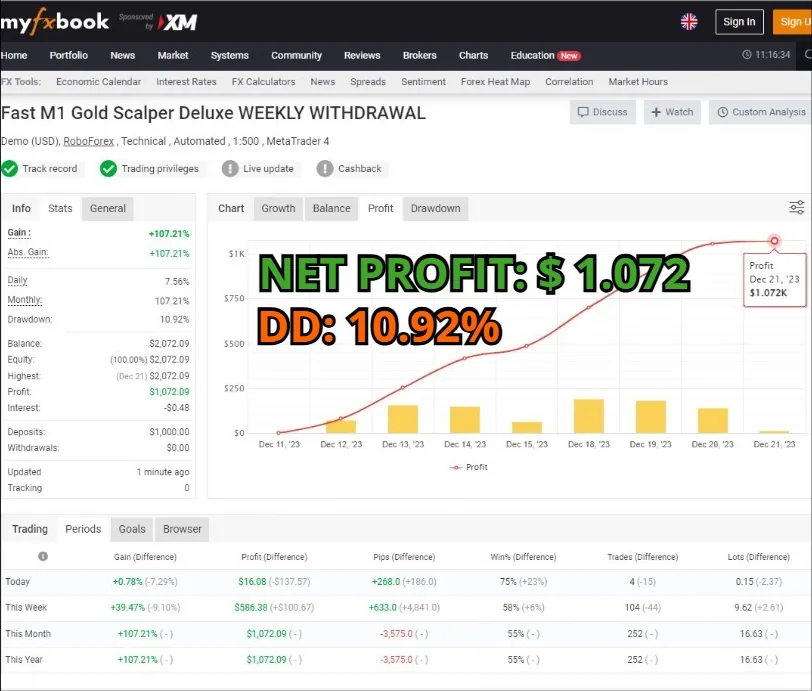Click the Dec 13 yellow profit bar
Viewport: 812px width, 691px height.
point(403,419)
